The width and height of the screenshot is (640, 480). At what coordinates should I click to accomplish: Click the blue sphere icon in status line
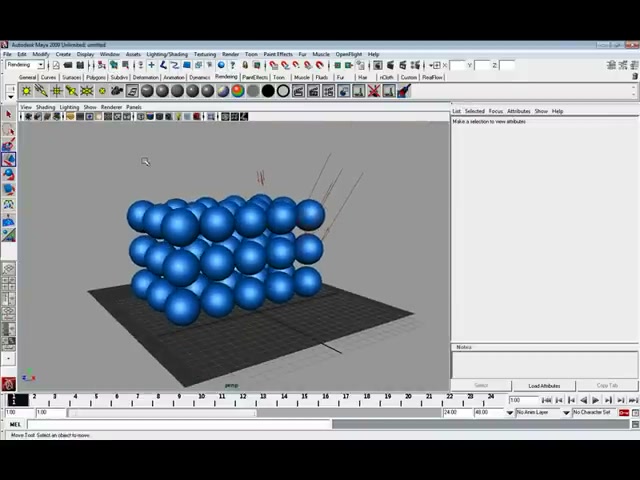tap(221, 65)
